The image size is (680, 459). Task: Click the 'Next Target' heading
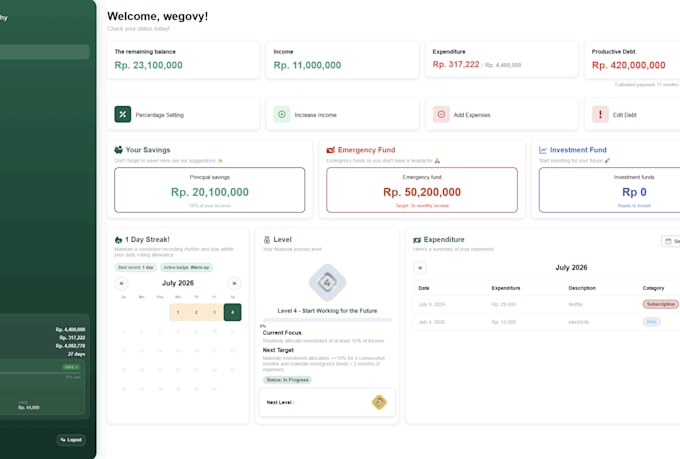(x=278, y=350)
